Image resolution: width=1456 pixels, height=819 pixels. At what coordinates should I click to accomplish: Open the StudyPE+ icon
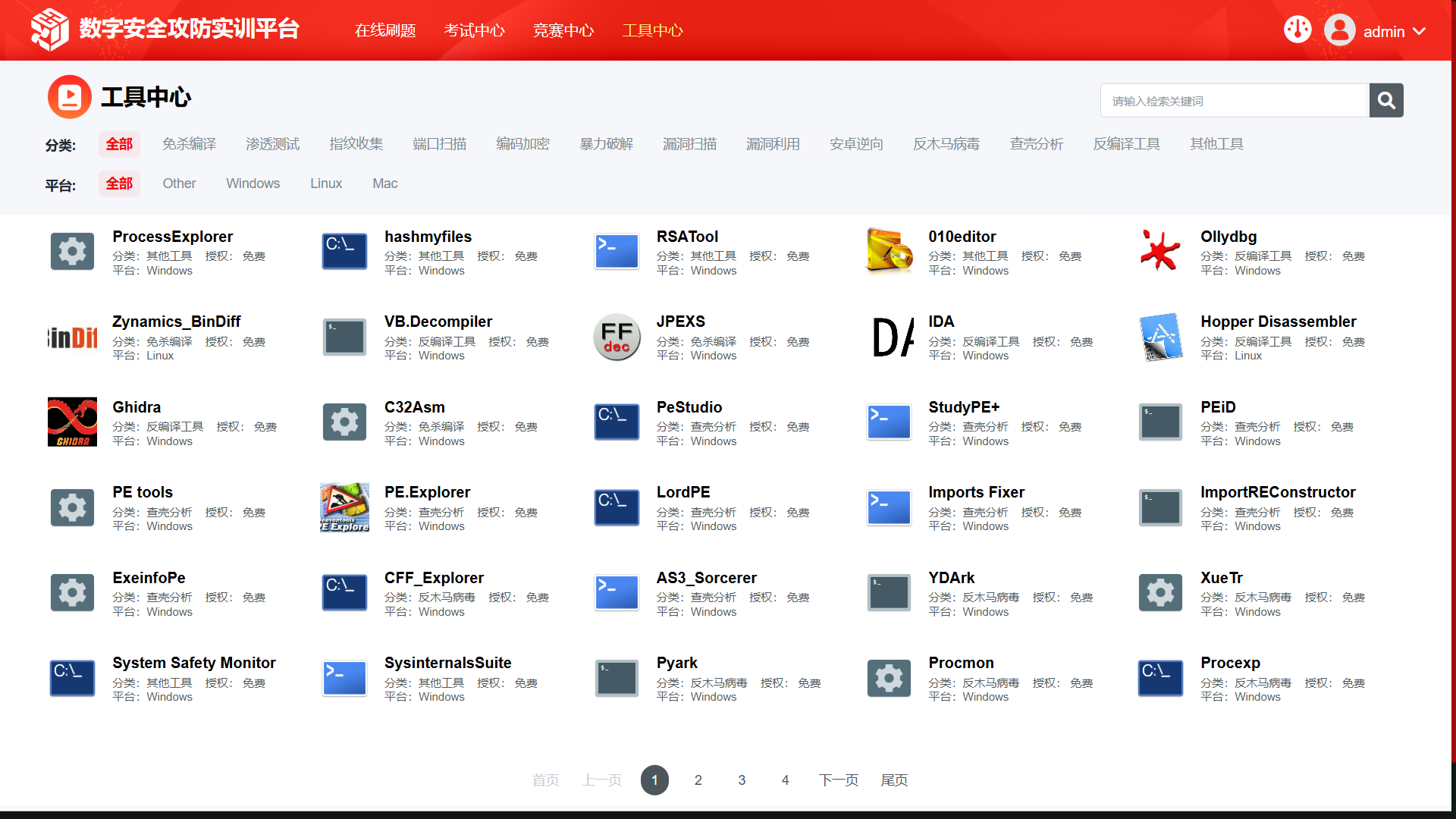889,422
